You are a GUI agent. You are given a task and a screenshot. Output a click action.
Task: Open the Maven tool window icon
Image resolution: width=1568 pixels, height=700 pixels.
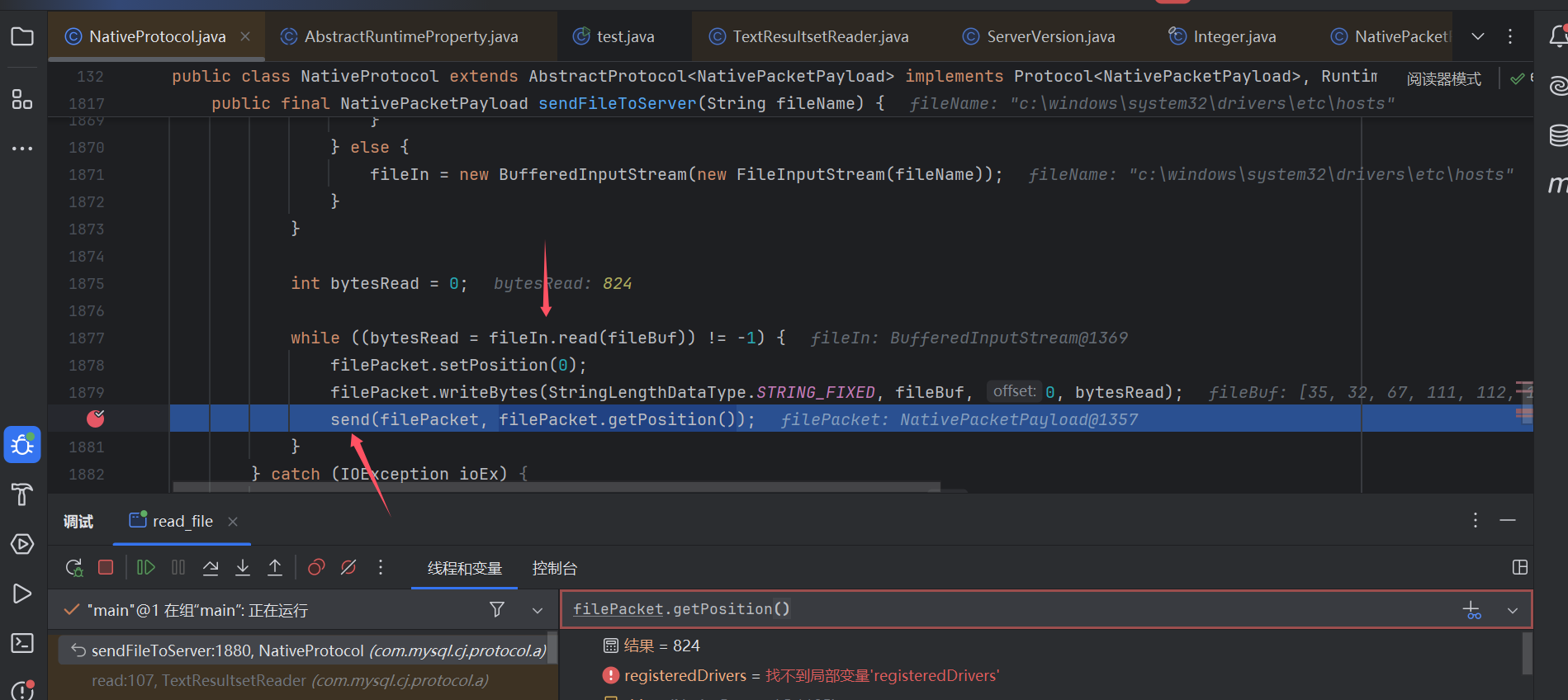[x=1557, y=184]
